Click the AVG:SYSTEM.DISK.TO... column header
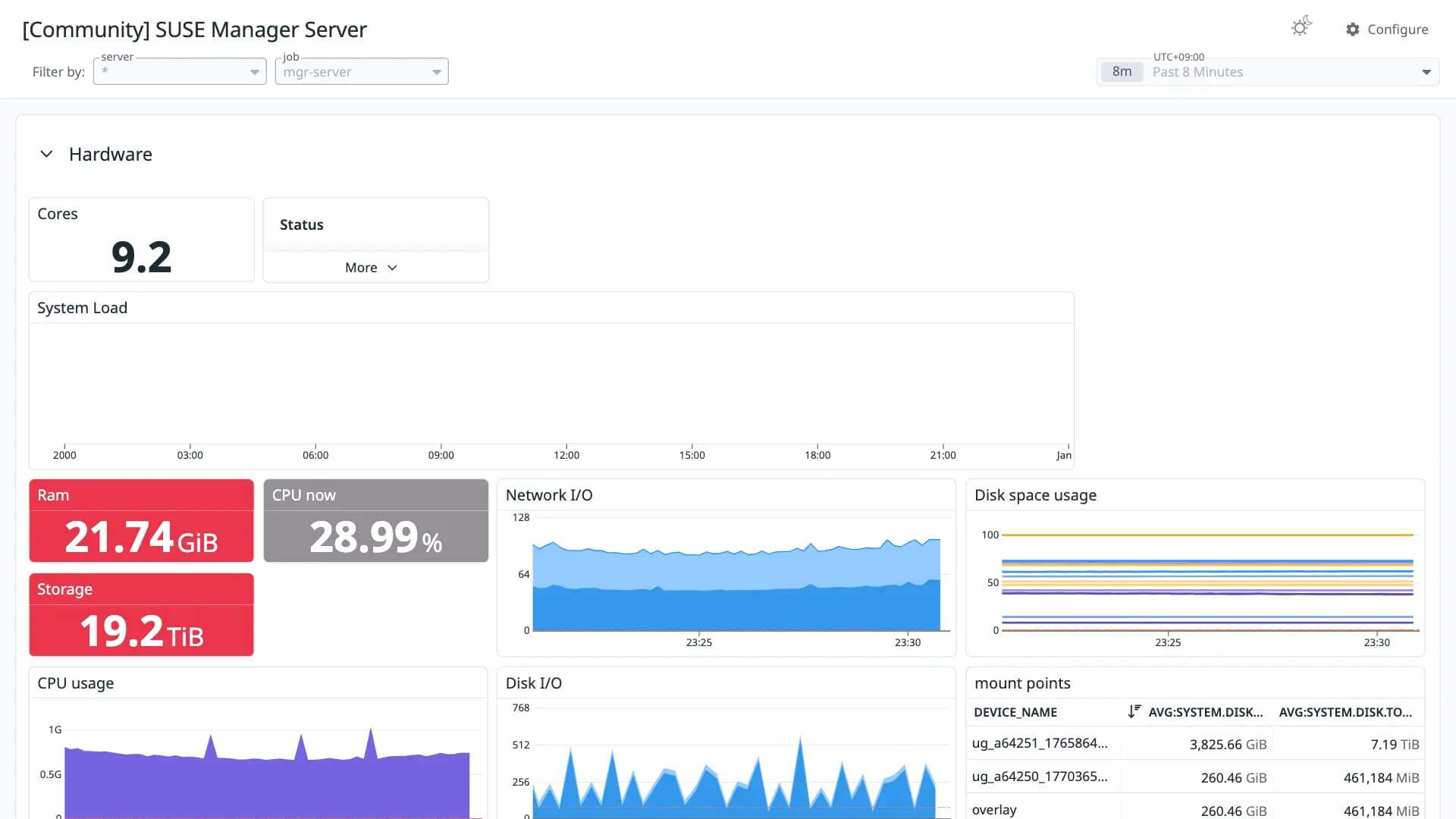 [1345, 712]
